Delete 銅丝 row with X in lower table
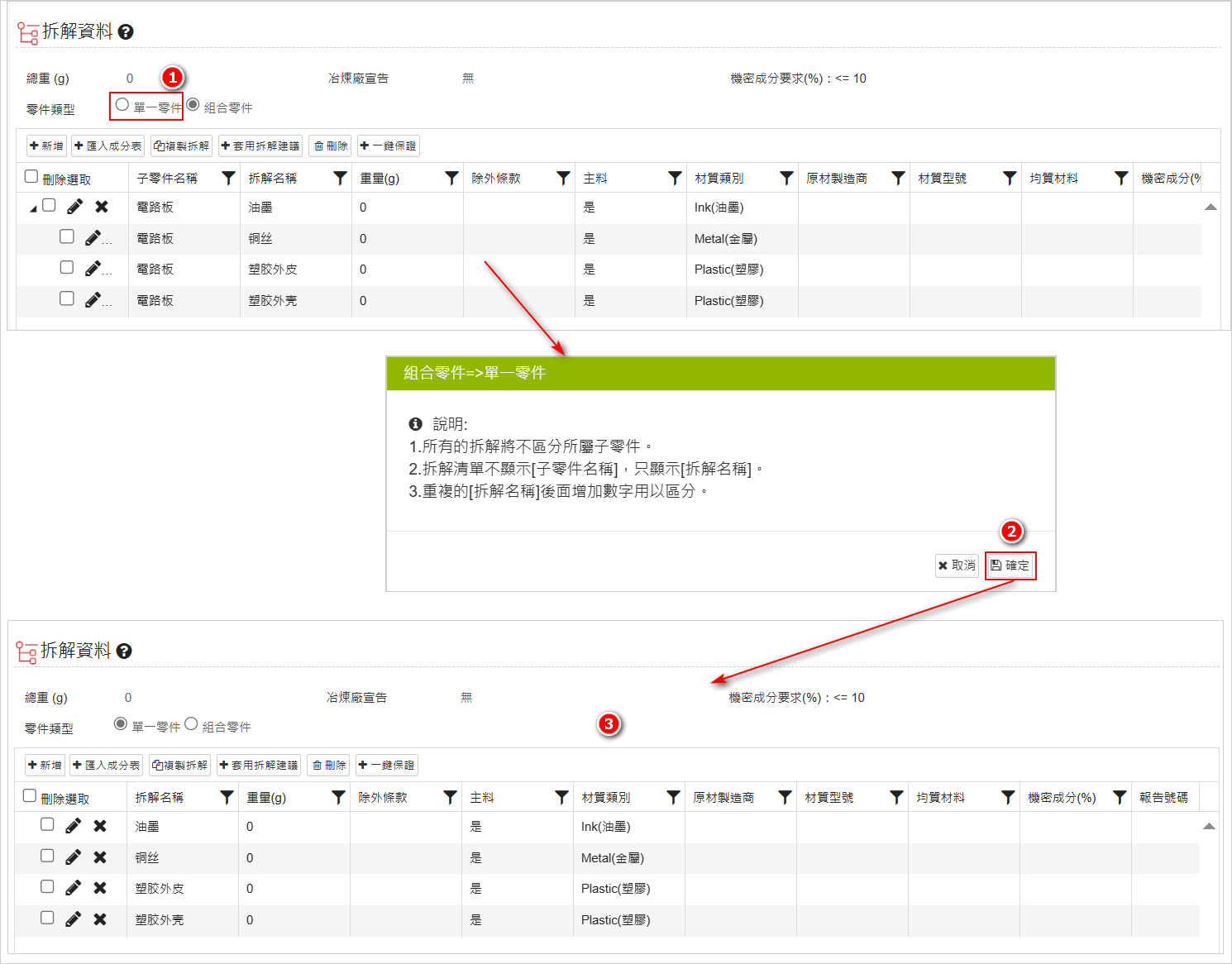 pyautogui.click(x=100, y=857)
